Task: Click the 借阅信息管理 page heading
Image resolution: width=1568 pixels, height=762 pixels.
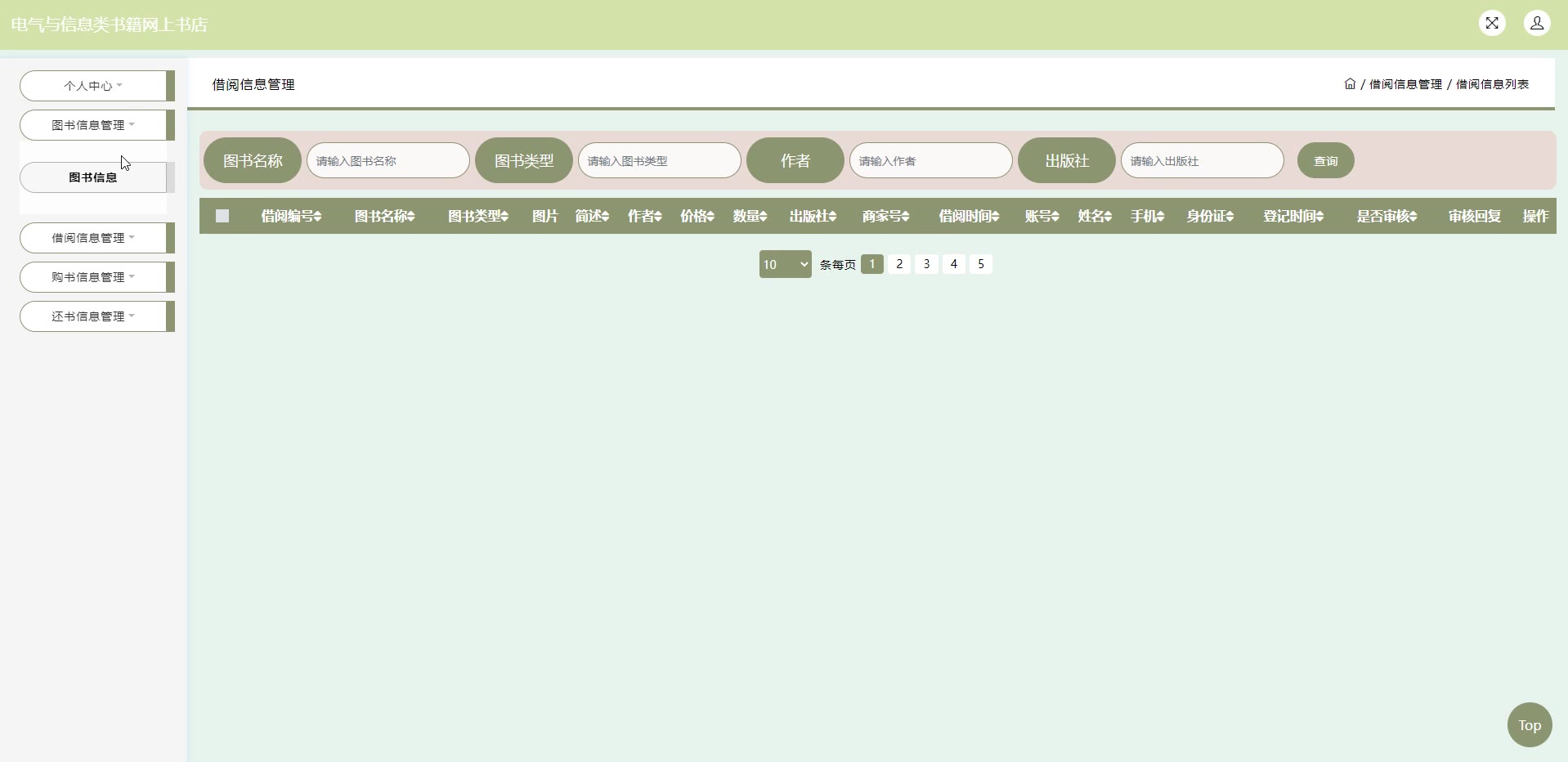Action: pyautogui.click(x=253, y=84)
